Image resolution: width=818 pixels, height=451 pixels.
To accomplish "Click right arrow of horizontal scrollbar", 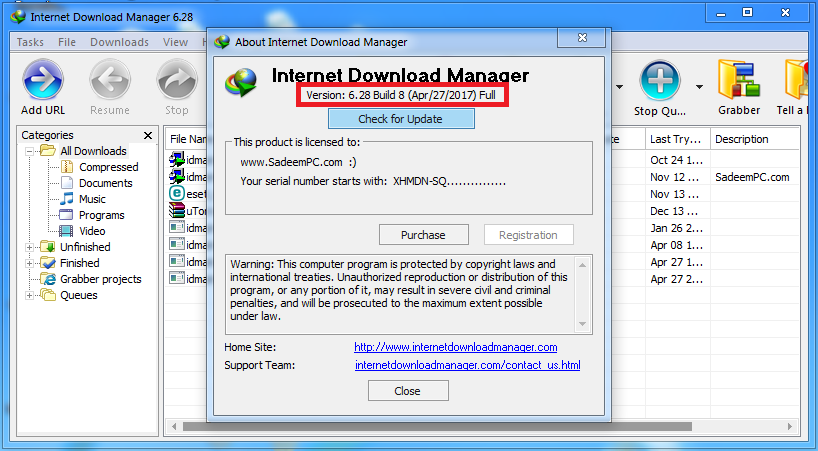I will coord(790,426).
